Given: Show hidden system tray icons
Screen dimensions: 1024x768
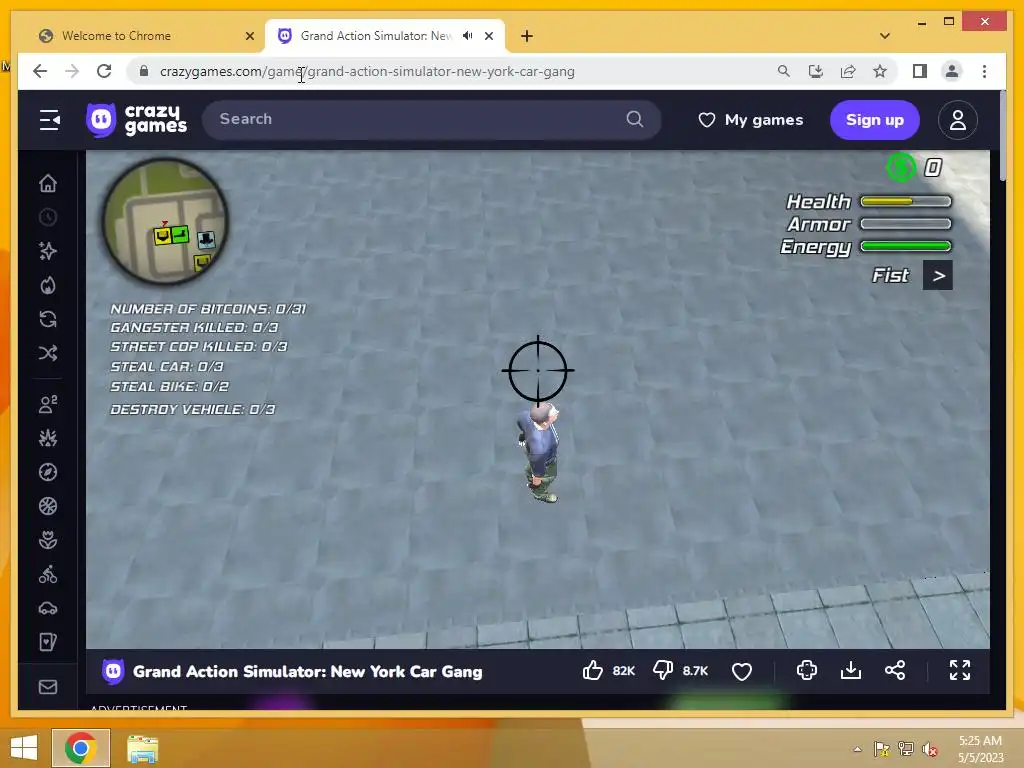Looking at the screenshot, I should [857, 749].
